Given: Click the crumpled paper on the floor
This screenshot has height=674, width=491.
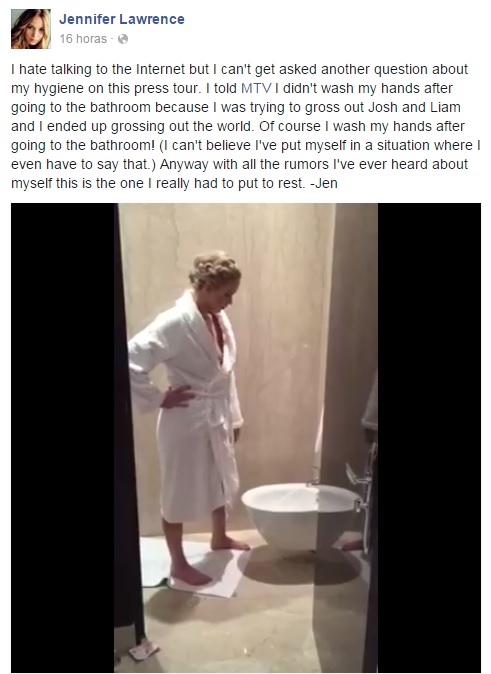Looking at the screenshot, I should 144,649.
